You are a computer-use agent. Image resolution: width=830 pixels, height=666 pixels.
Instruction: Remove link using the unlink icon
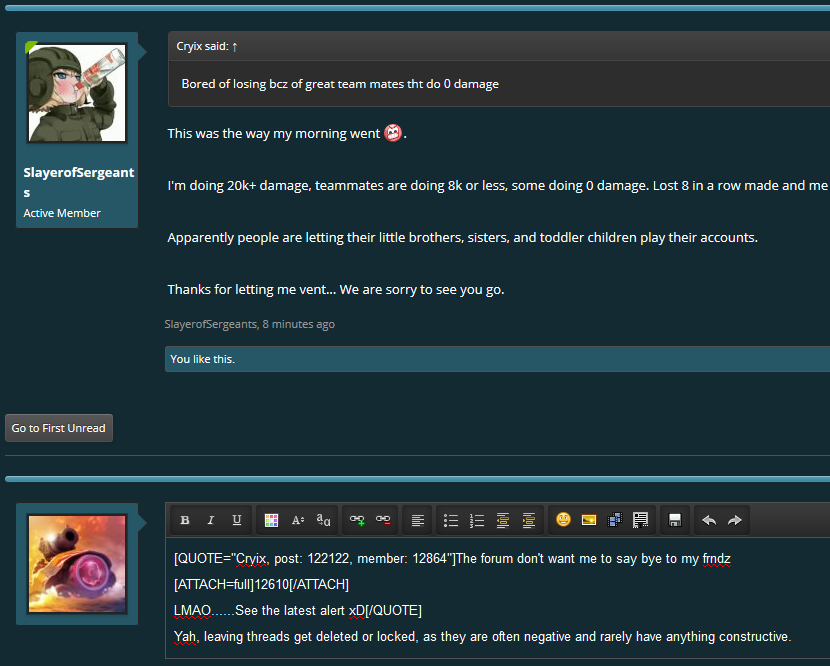[383, 520]
